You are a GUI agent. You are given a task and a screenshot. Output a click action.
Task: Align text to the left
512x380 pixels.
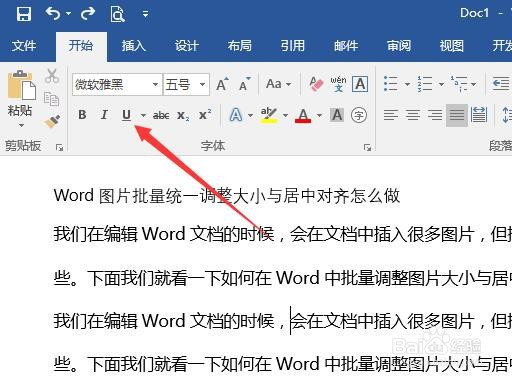pos(391,115)
